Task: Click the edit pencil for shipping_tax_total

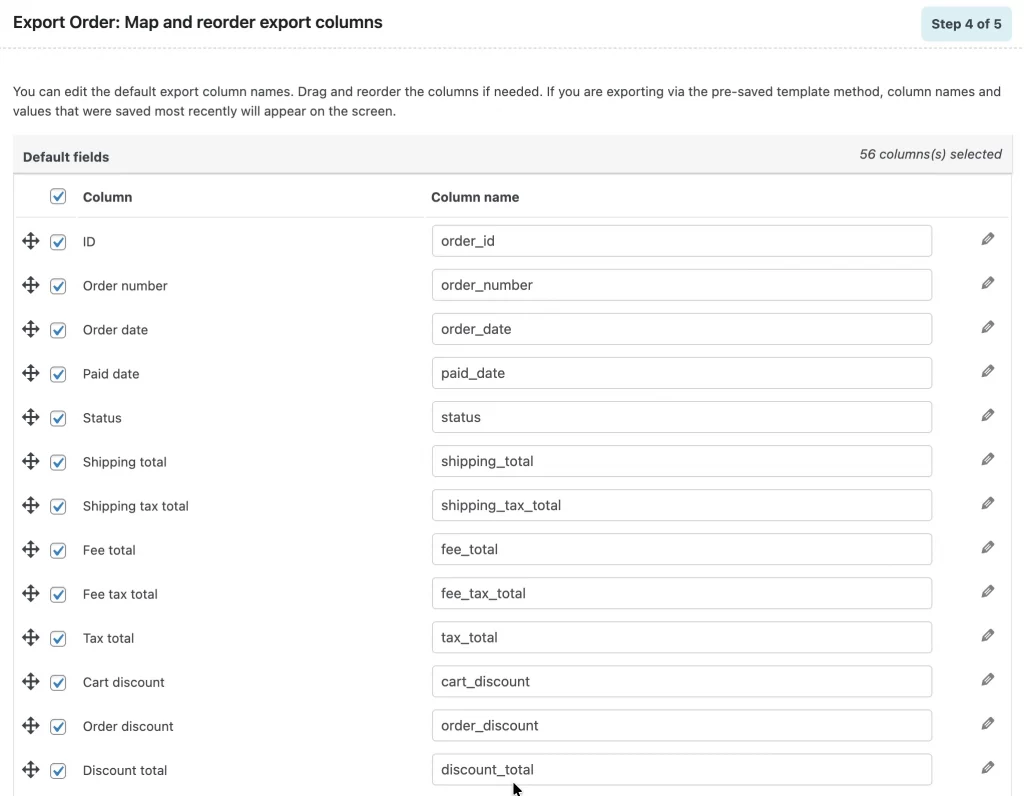Action: point(987,504)
